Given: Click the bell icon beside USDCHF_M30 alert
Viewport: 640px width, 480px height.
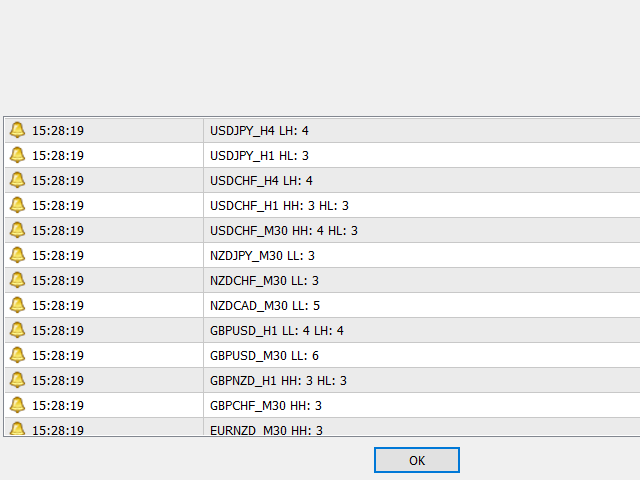Looking at the screenshot, I should [17, 230].
